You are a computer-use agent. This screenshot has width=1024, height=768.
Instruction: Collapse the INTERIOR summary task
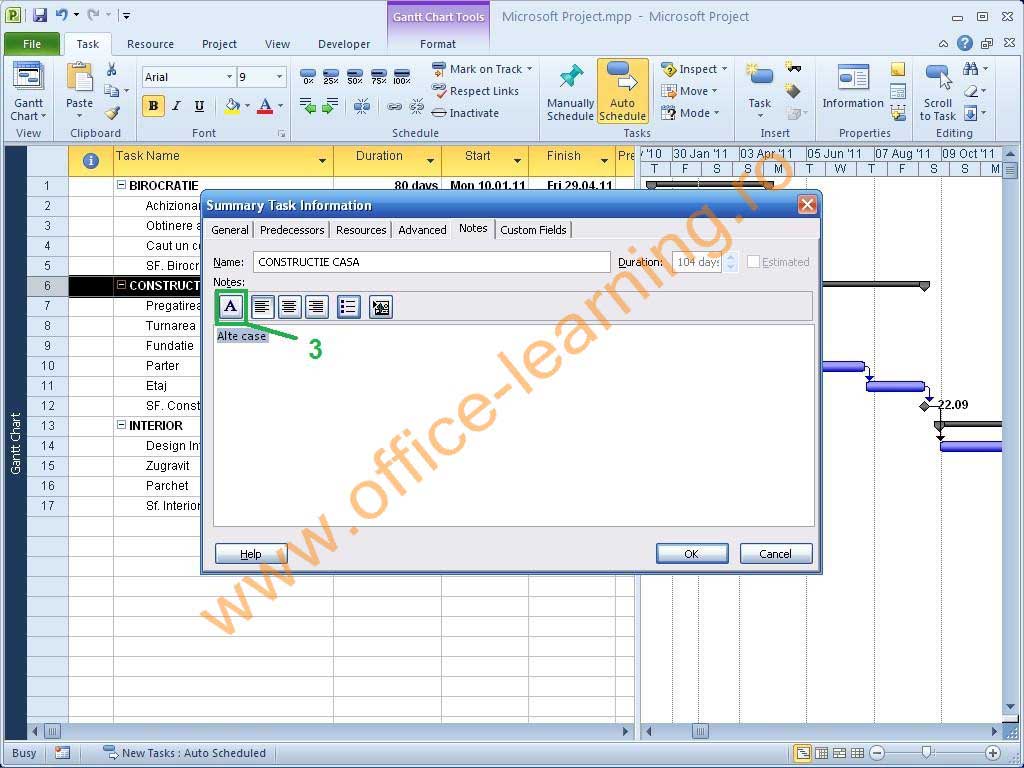pos(121,424)
